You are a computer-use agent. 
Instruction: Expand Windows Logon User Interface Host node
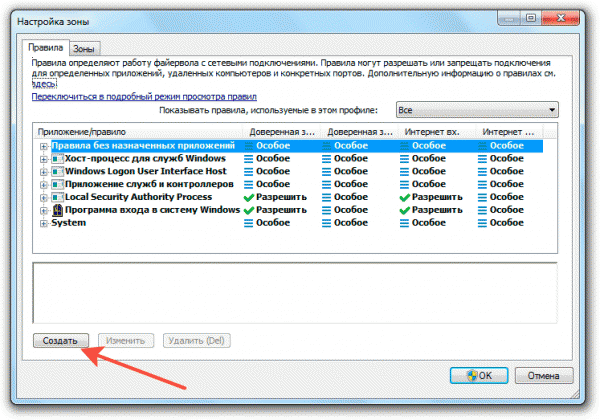(44, 172)
